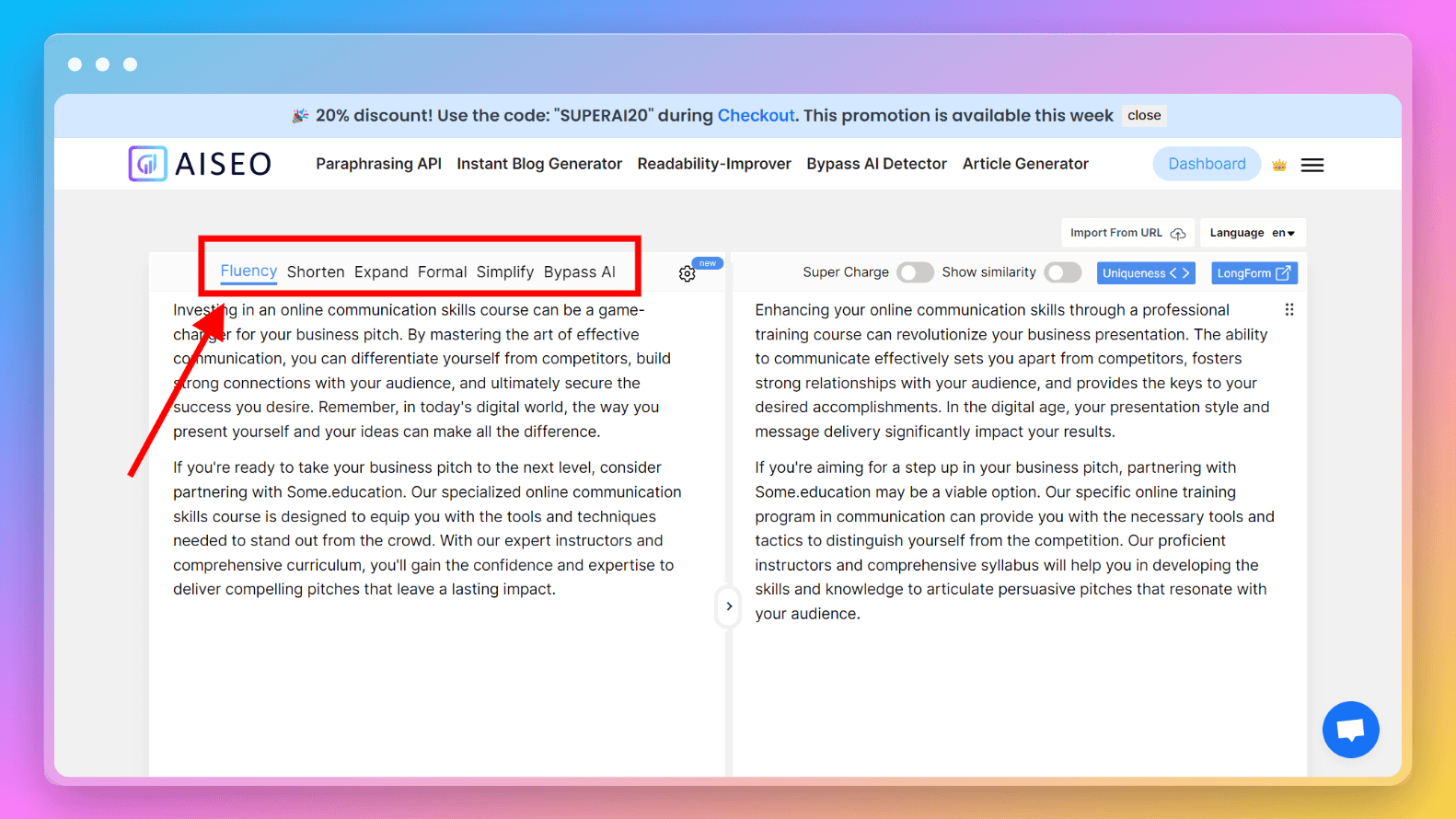
Task: Click the Dashboard button
Action: (x=1206, y=164)
